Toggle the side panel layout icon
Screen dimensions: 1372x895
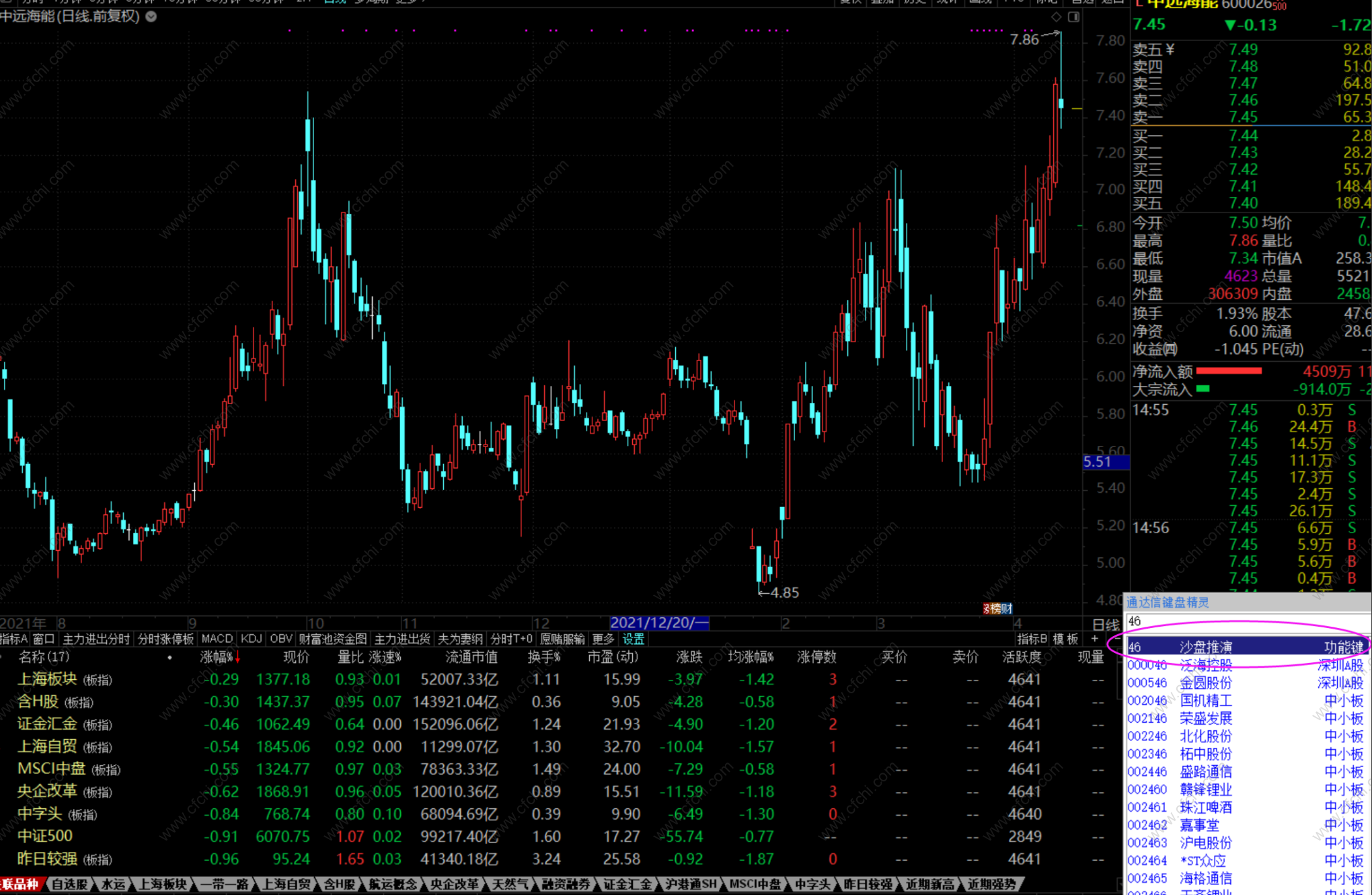pos(1073,17)
